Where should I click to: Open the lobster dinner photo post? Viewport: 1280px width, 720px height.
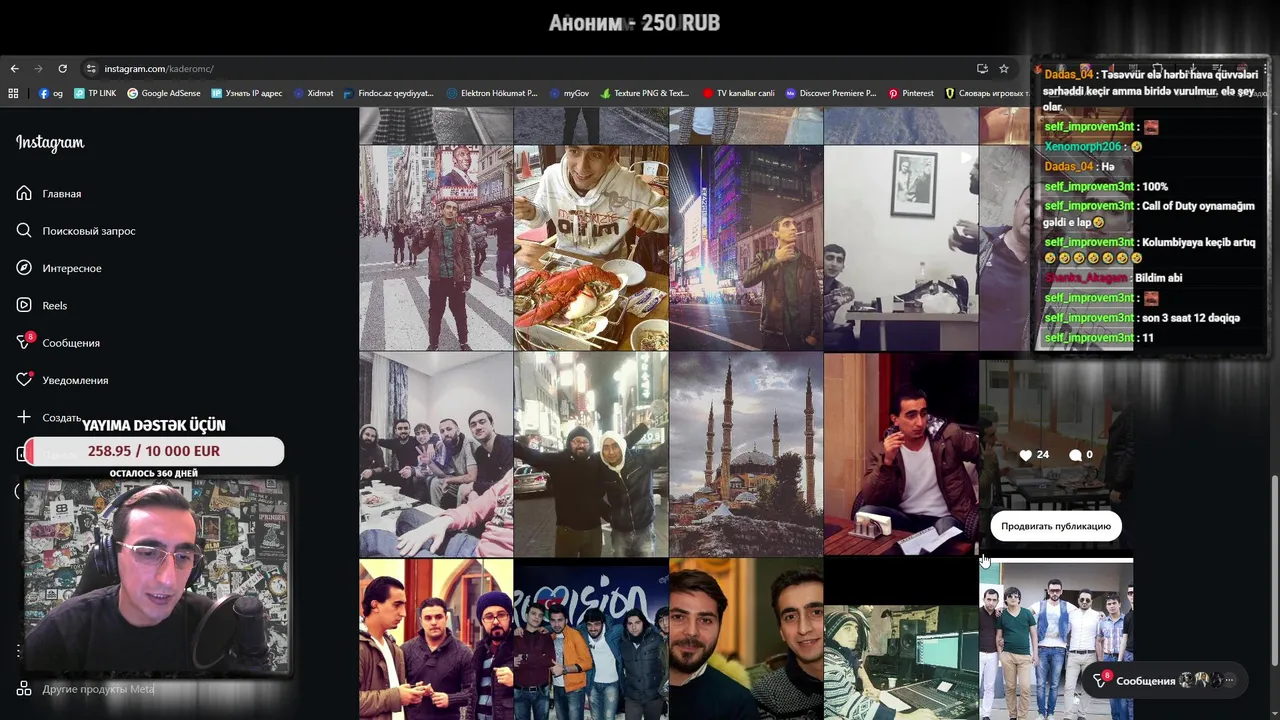coord(591,248)
